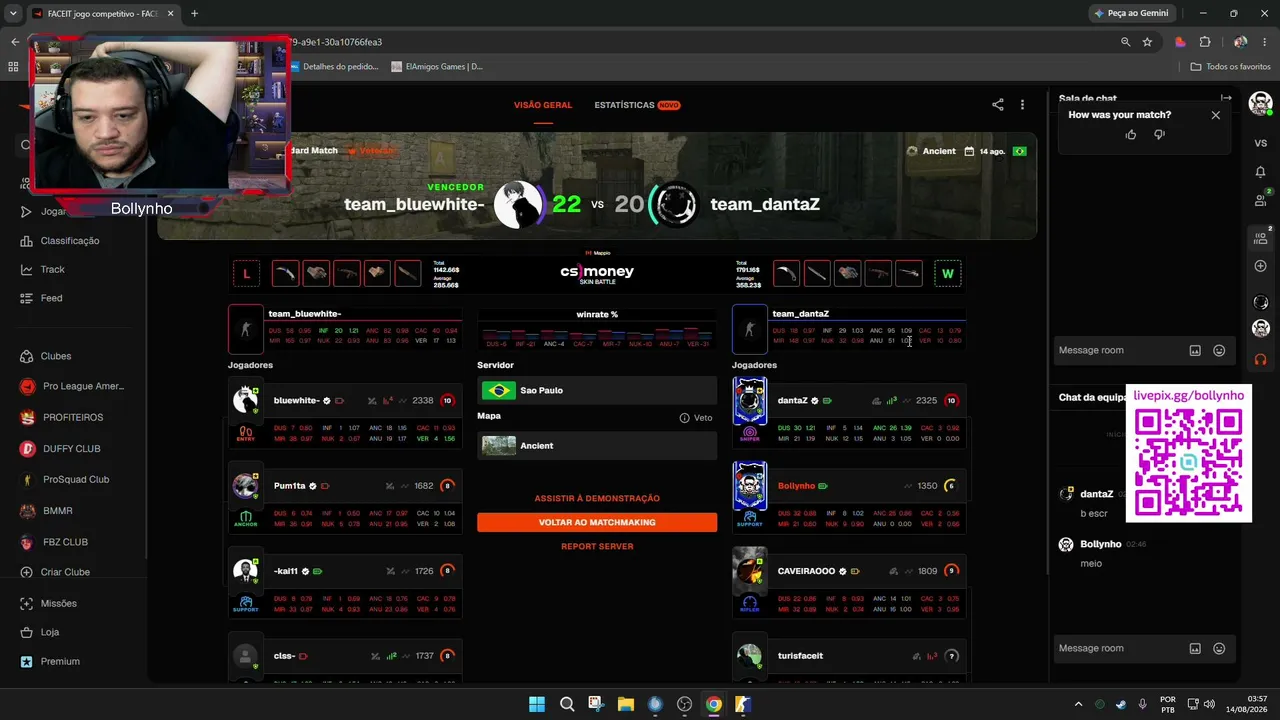The image size is (1280, 720).
Task: Open the support headset icon
Action: 1261,359
